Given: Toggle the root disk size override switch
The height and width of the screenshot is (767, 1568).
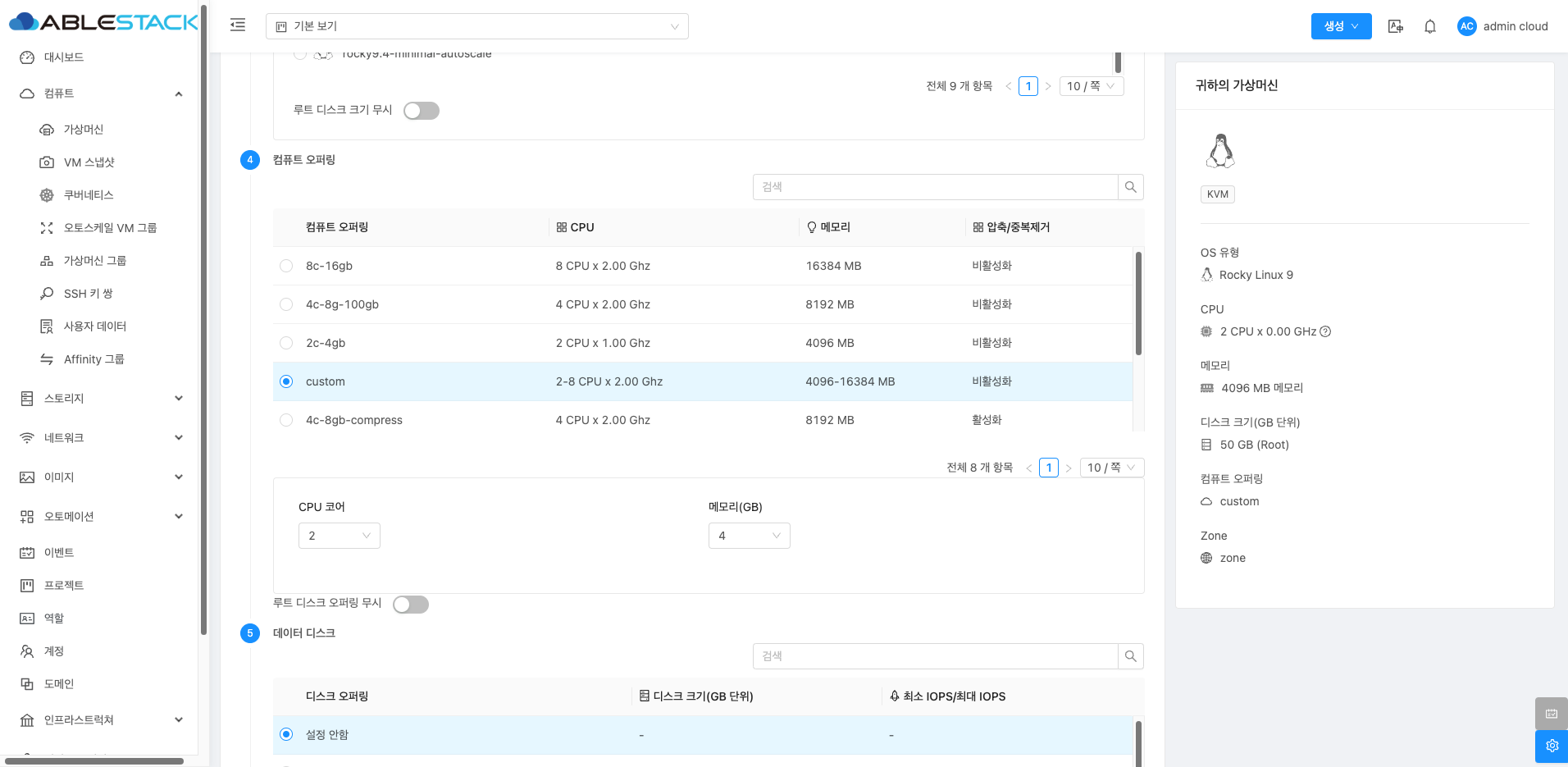Looking at the screenshot, I should pyautogui.click(x=422, y=111).
